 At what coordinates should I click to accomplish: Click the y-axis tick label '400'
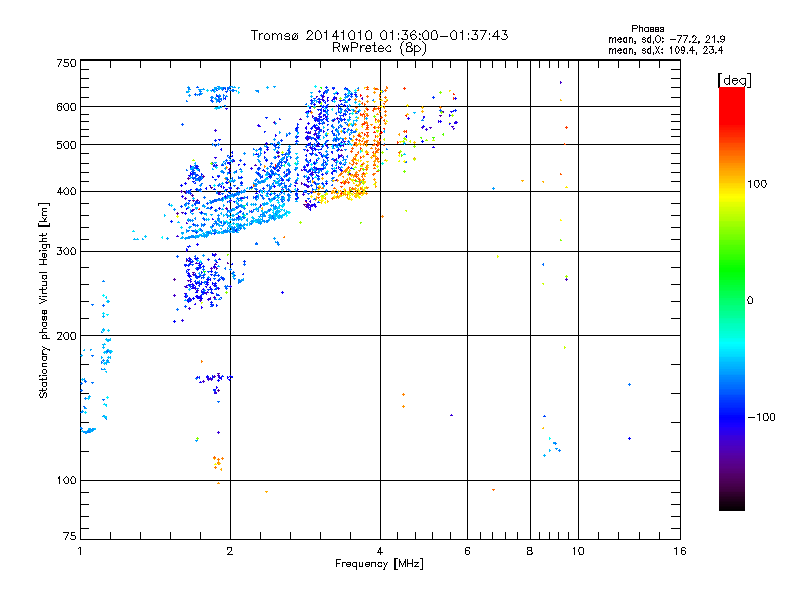tap(67, 192)
